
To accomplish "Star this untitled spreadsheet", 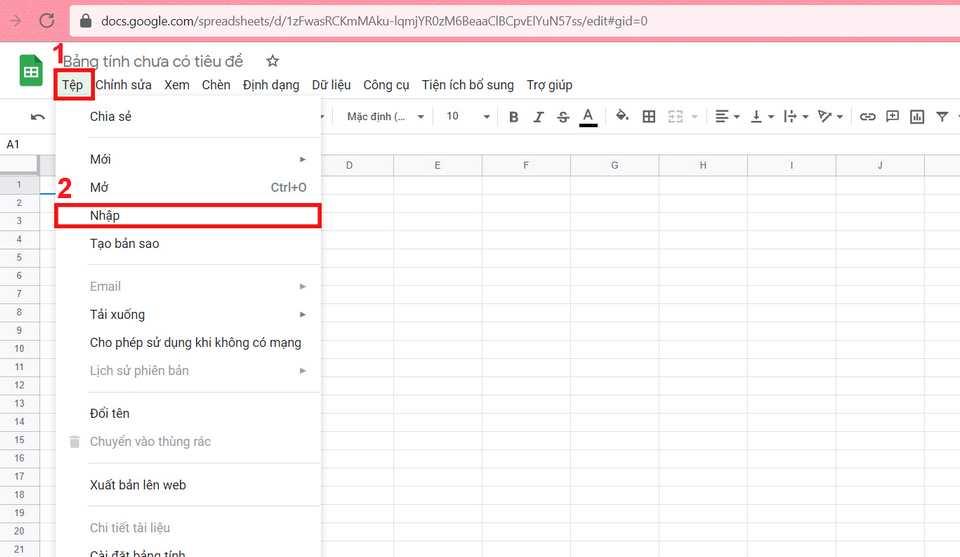I will point(272,61).
